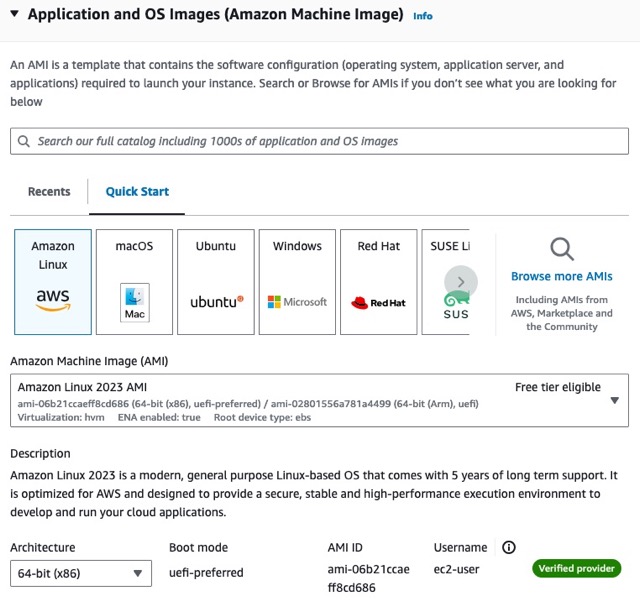
Task: Click the Architecture label
Action: coord(43,547)
